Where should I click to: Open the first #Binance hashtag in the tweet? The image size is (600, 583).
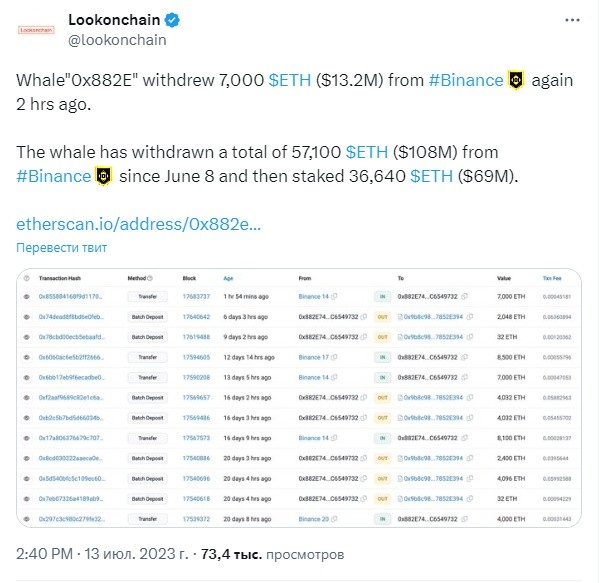pyautogui.click(x=466, y=80)
